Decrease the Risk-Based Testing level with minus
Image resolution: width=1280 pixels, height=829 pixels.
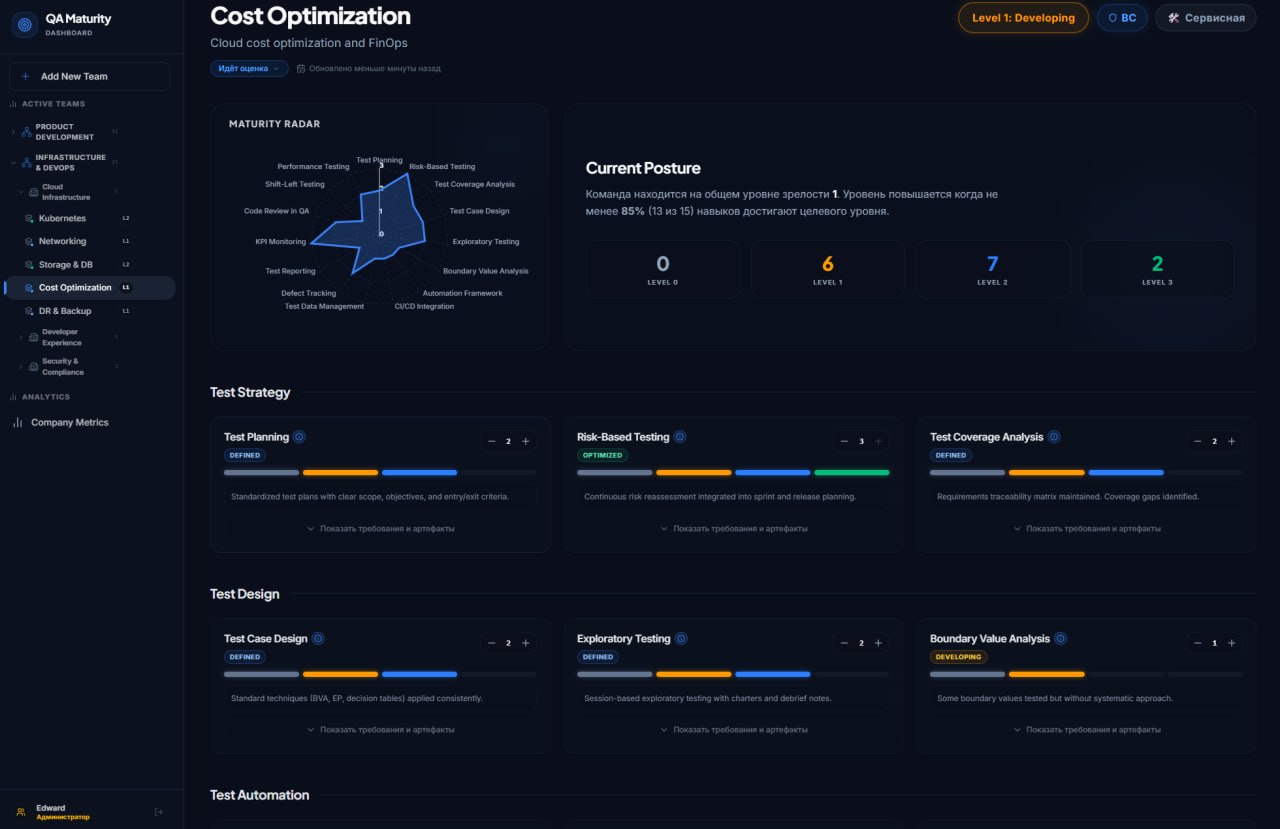[x=844, y=441]
